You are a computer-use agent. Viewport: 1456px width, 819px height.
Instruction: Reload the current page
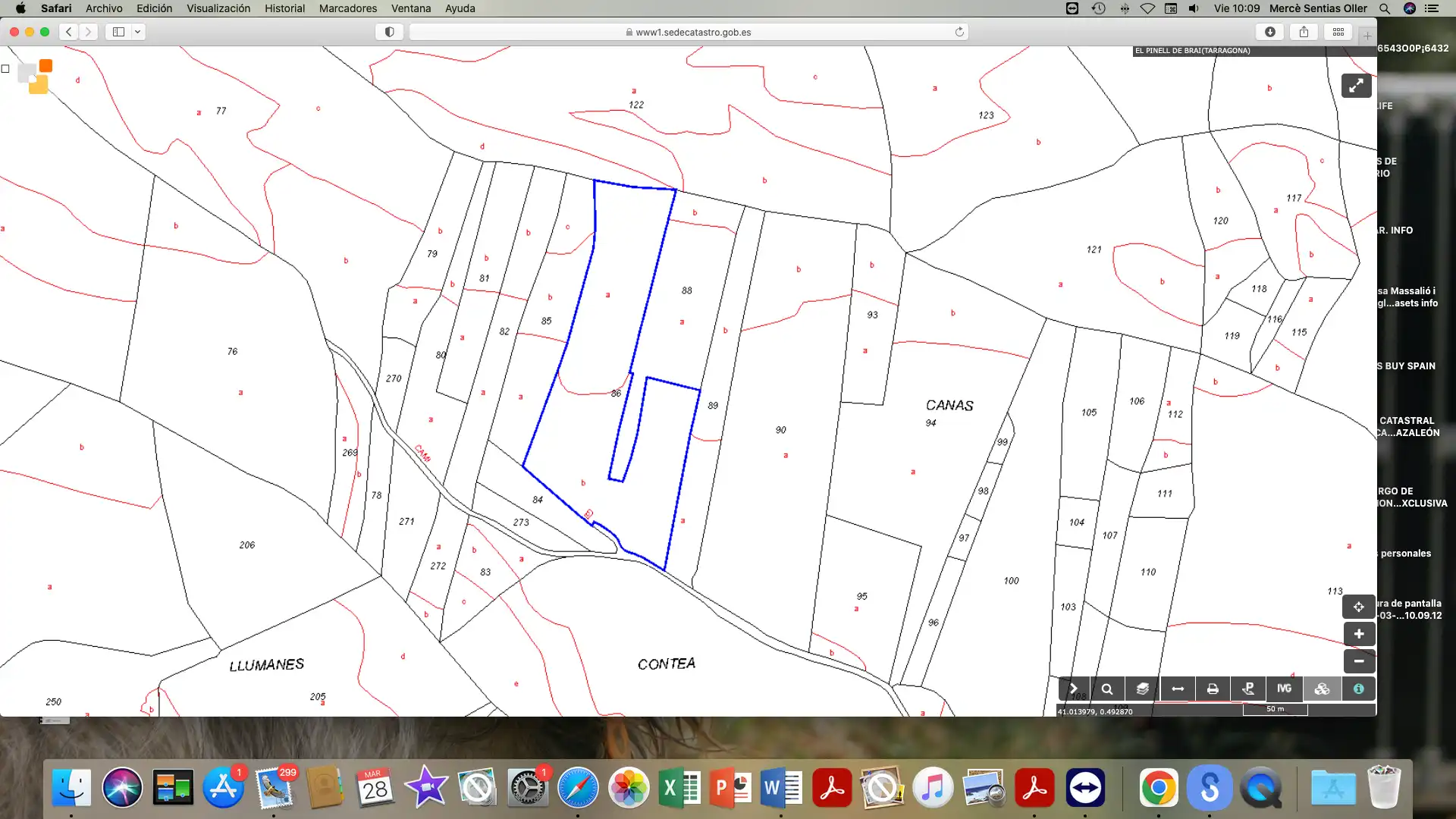click(x=959, y=32)
